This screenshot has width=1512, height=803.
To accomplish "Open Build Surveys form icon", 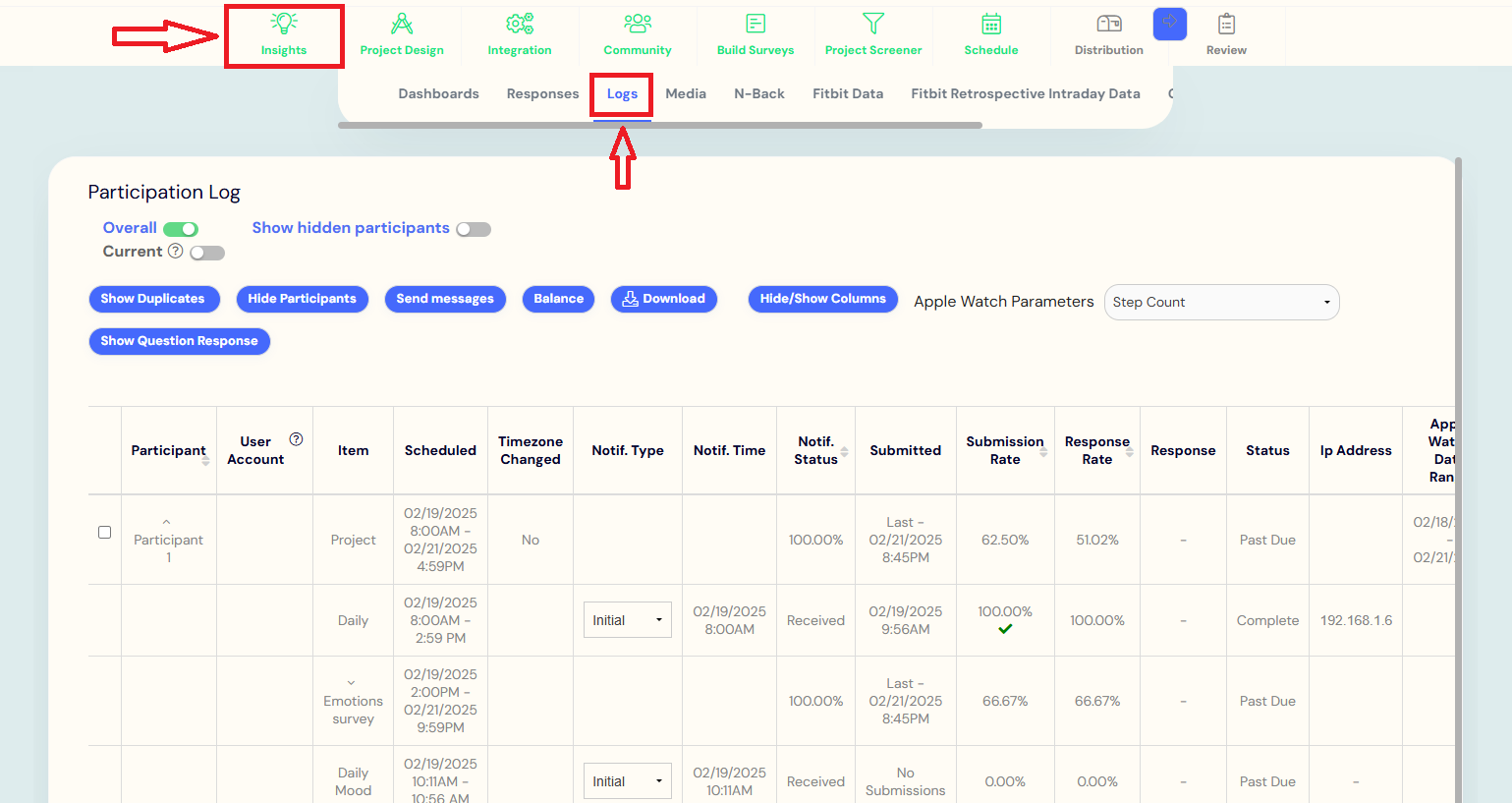I will [x=756, y=24].
